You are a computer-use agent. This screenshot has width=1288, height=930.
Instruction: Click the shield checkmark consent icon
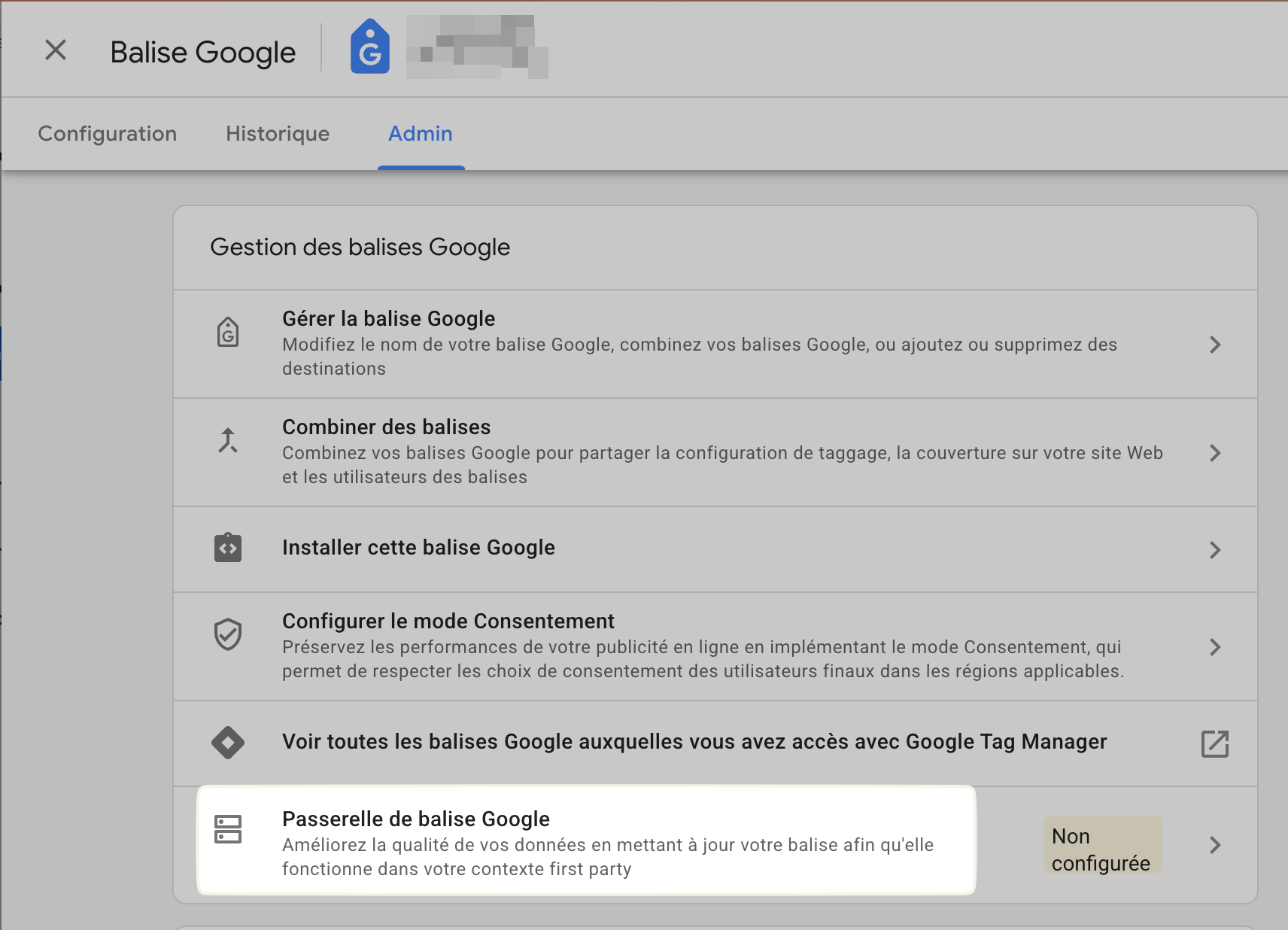pyautogui.click(x=228, y=634)
